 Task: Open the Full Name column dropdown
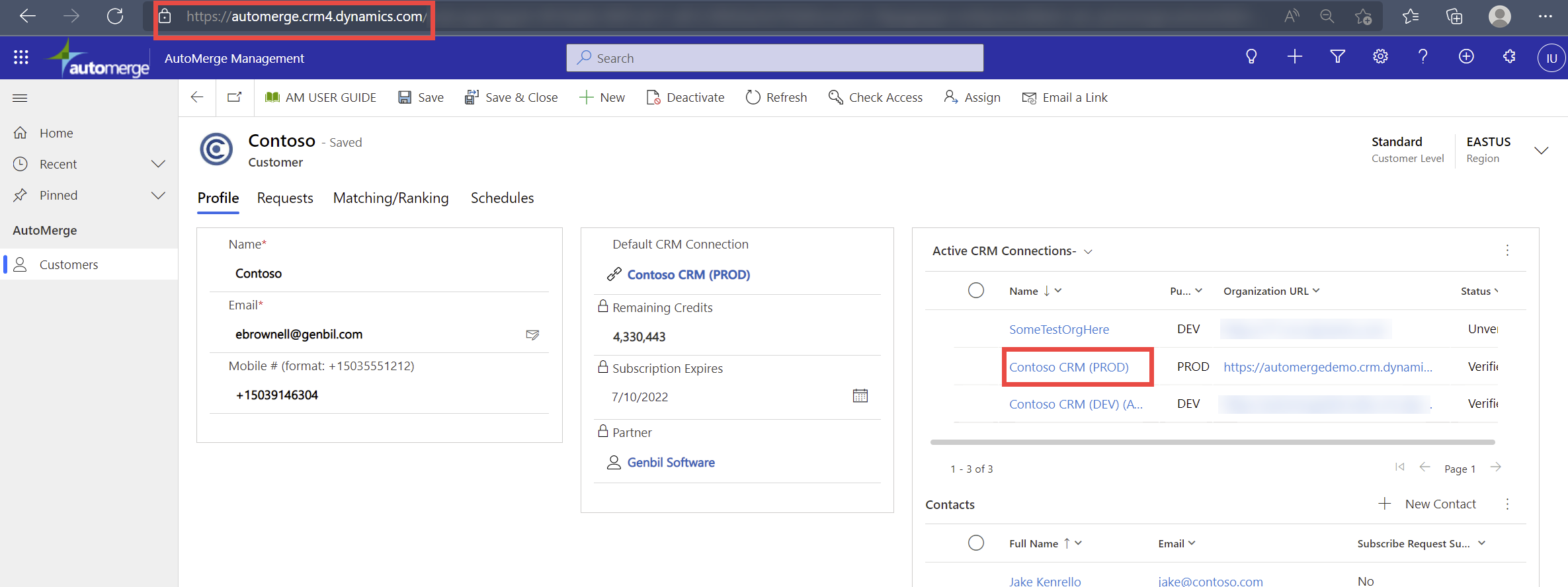tap(1079, 543)
